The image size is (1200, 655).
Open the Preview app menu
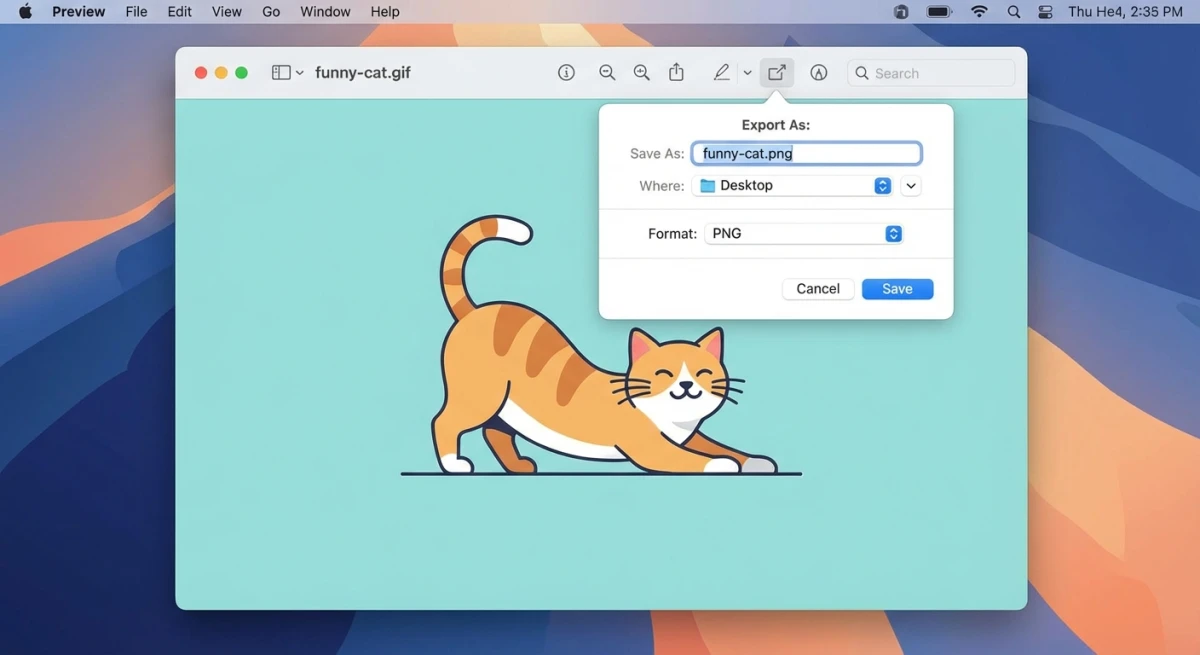79,12
